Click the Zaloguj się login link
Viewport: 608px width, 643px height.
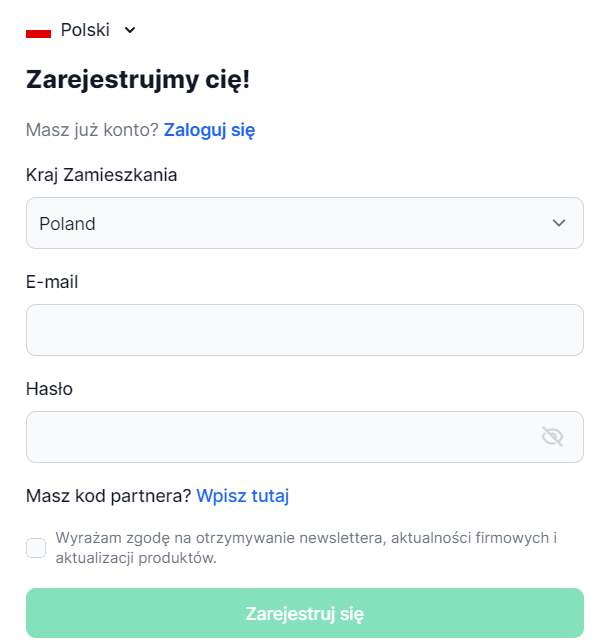[209, 130]
